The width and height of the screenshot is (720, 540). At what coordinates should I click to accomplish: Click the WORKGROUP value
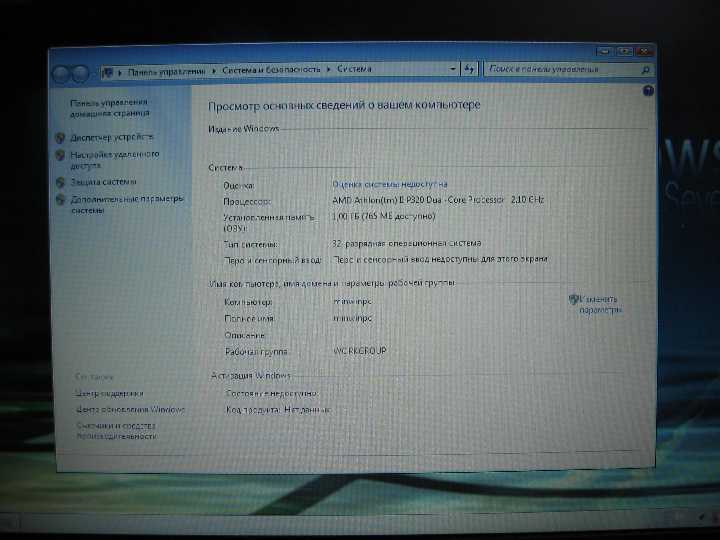click(360, 351)
